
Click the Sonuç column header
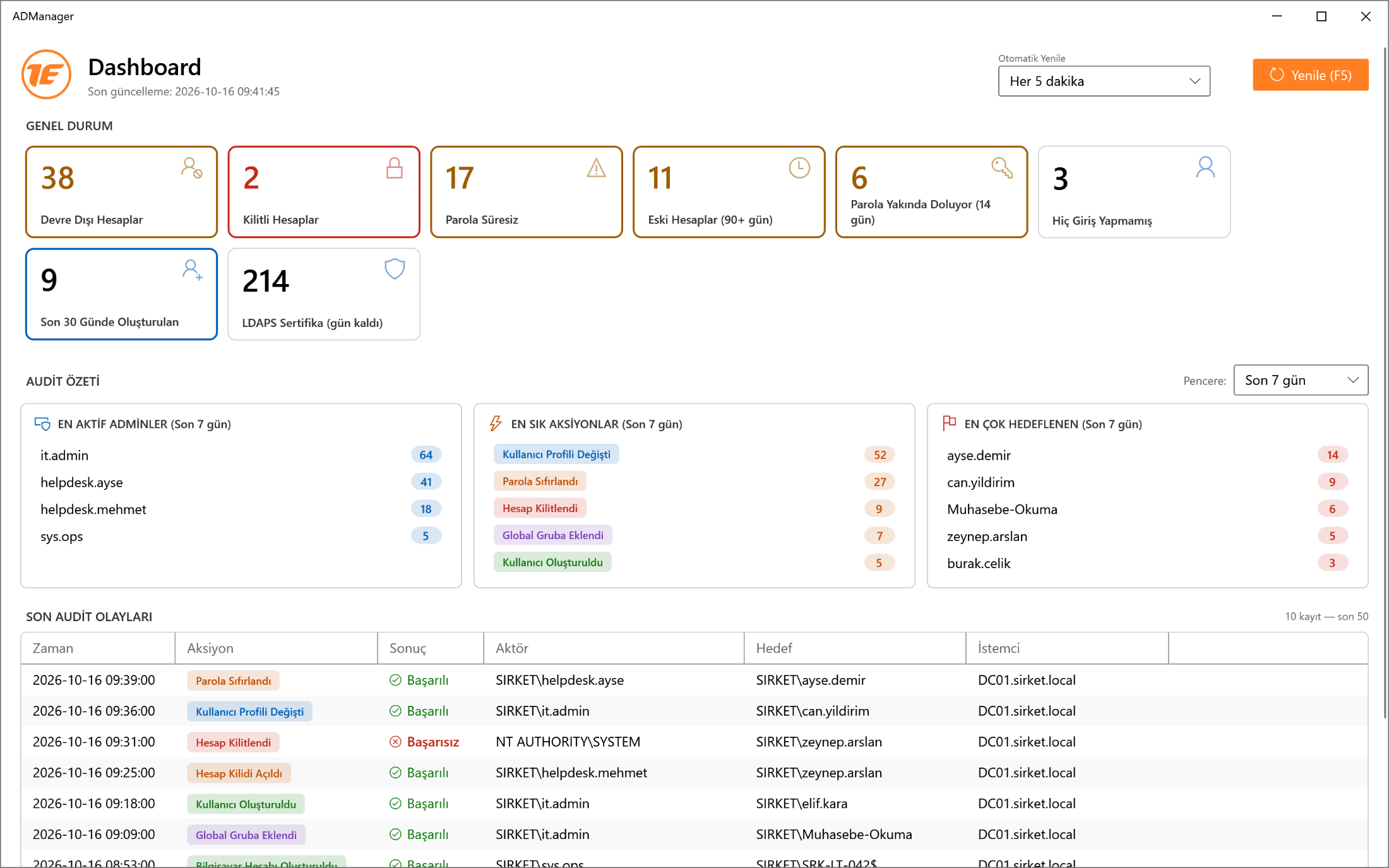[431, 648]
